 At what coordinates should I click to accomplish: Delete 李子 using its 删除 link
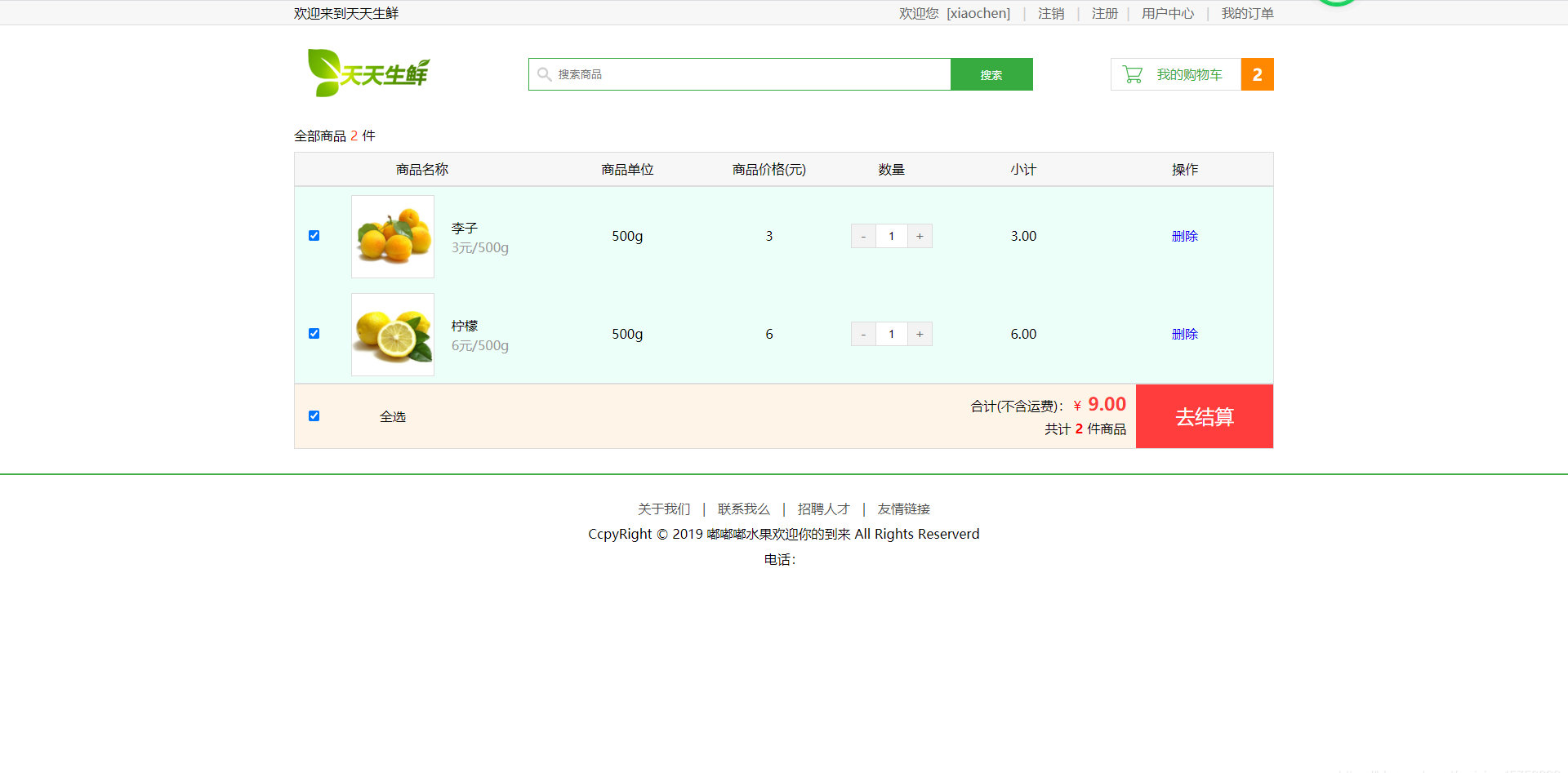coord(1185,235)
